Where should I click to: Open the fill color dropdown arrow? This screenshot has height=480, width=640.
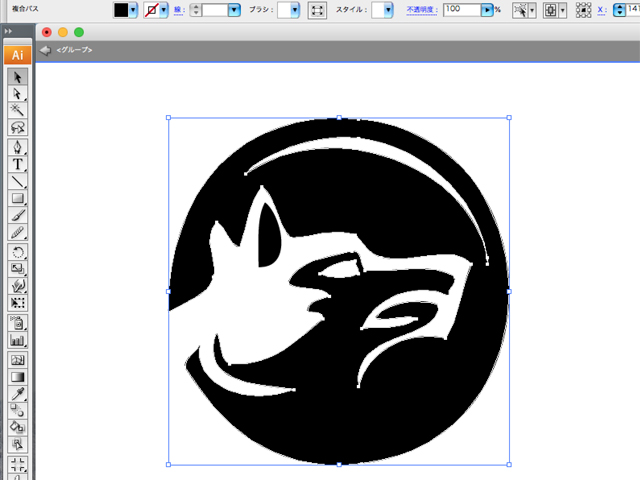pyautogui.click(x=133, y=10)
